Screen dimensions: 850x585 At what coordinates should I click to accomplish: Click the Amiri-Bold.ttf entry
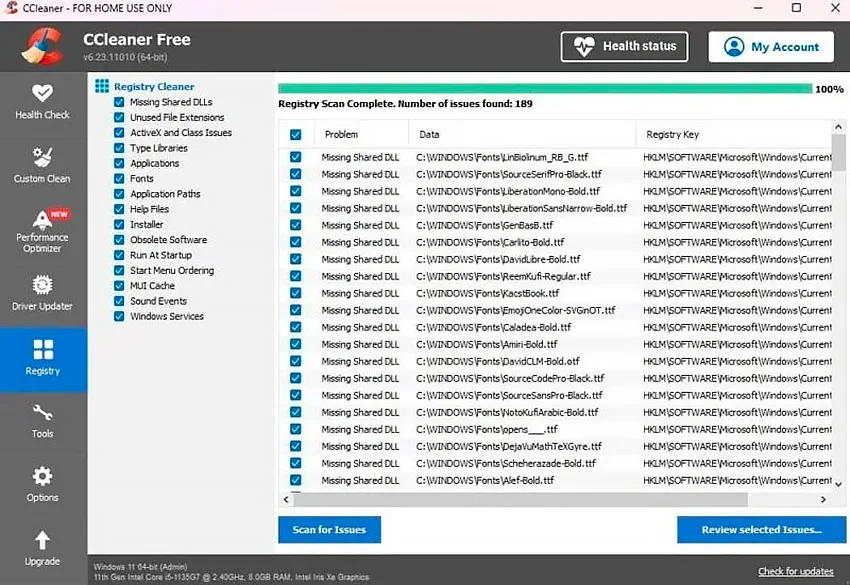coord(486,344)
